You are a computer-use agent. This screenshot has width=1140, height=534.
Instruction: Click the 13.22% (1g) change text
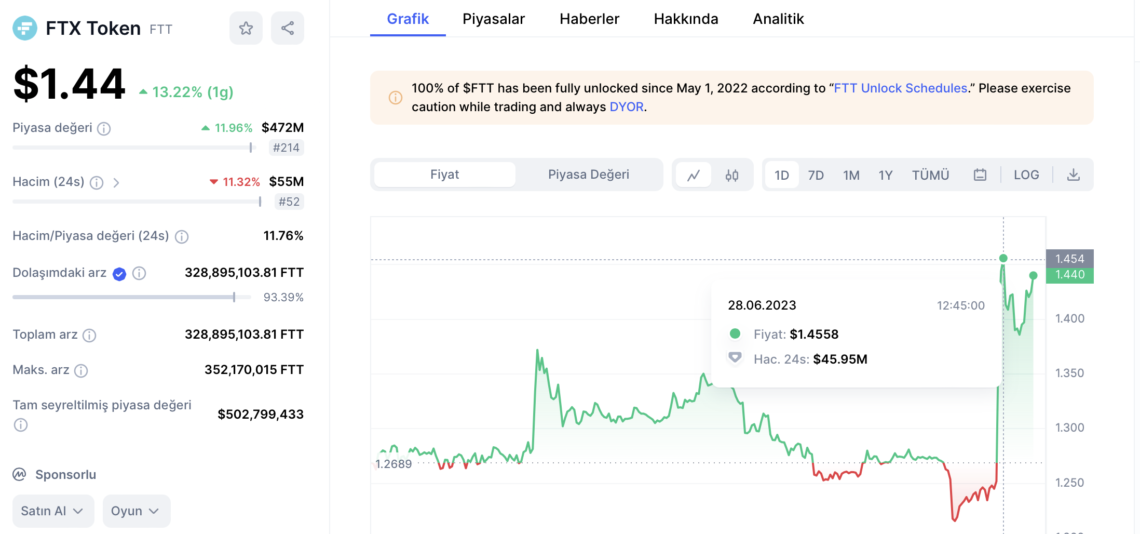click(x=186, y=92)
